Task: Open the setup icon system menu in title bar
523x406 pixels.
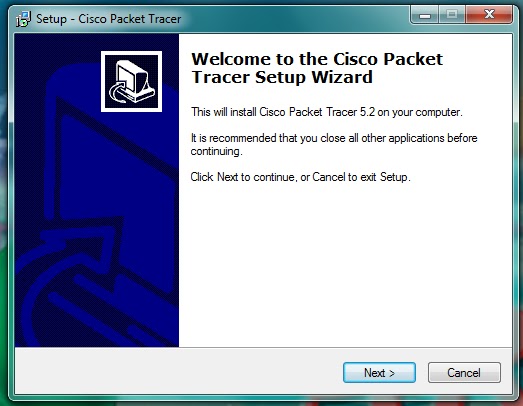Action: click(x=23, y=19)
